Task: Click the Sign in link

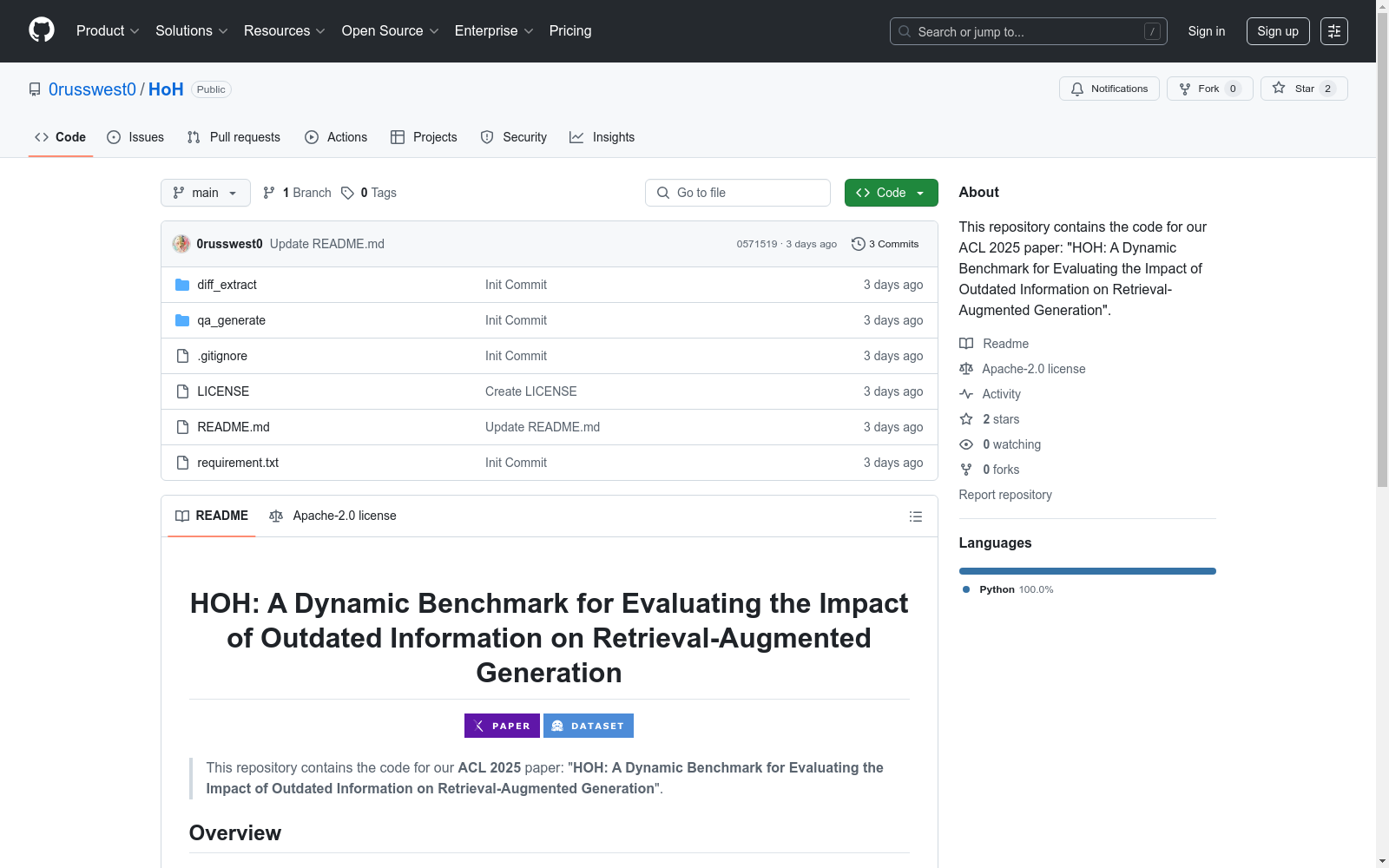Action: coord(1207,31)
